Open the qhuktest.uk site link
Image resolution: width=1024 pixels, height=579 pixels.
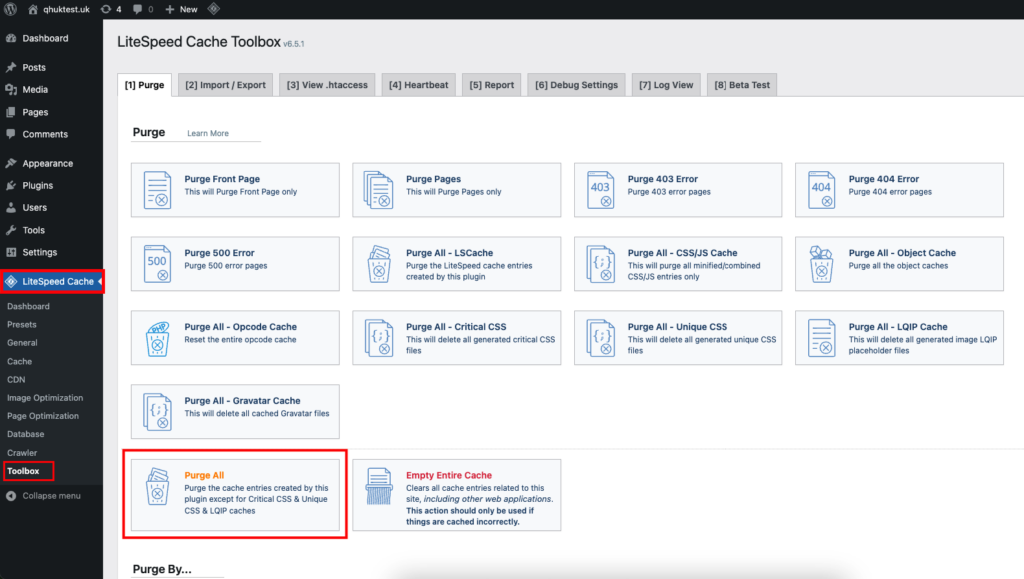coord(59,9)
